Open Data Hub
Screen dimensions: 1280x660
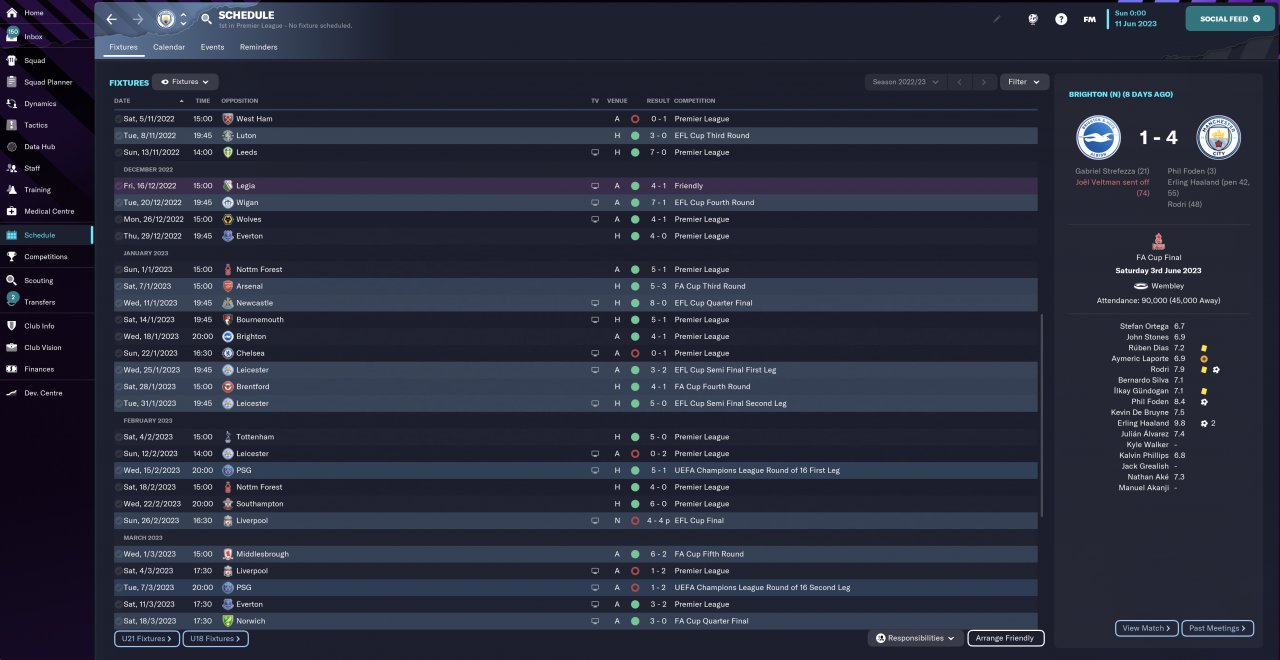tap(40, 147)
